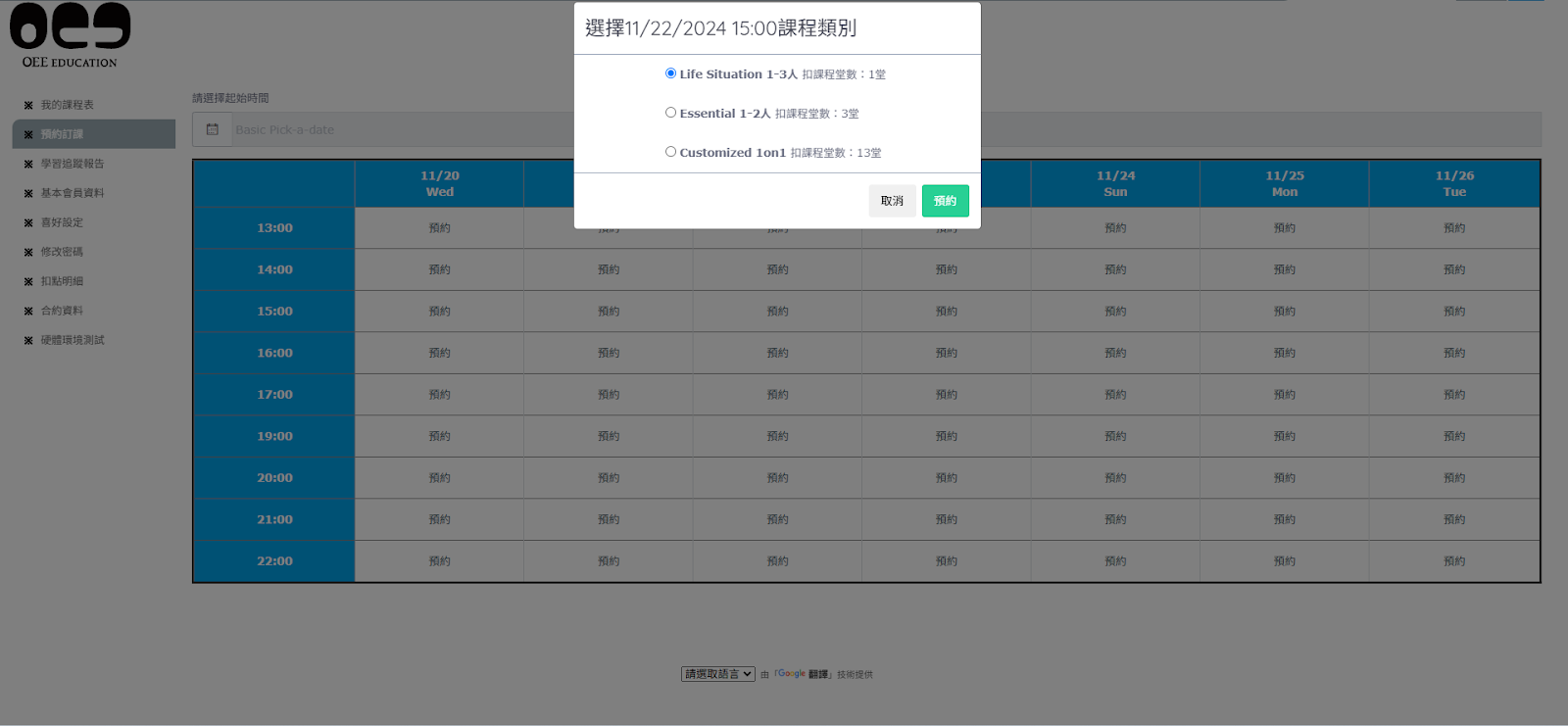This screenshot has width=1568, height=726.
Task: Click the 15:00 time row label
Action: point(274,311)
